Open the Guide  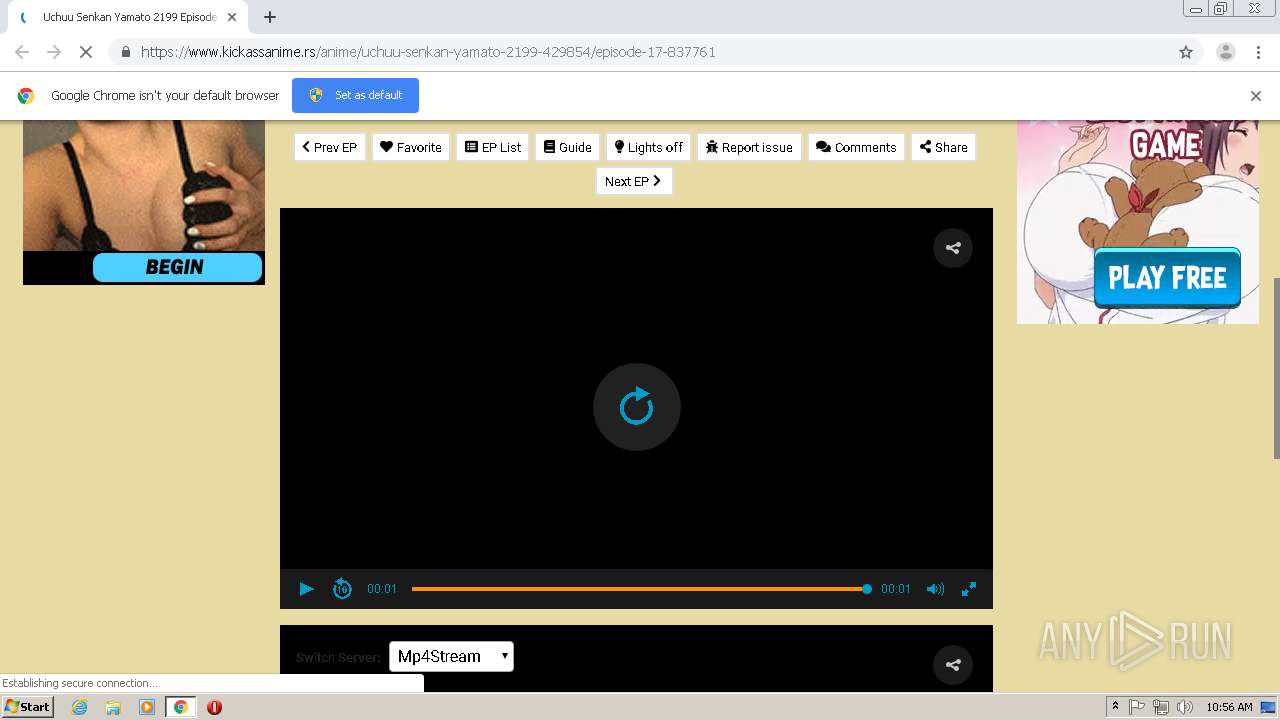click(x=567, y=147)
